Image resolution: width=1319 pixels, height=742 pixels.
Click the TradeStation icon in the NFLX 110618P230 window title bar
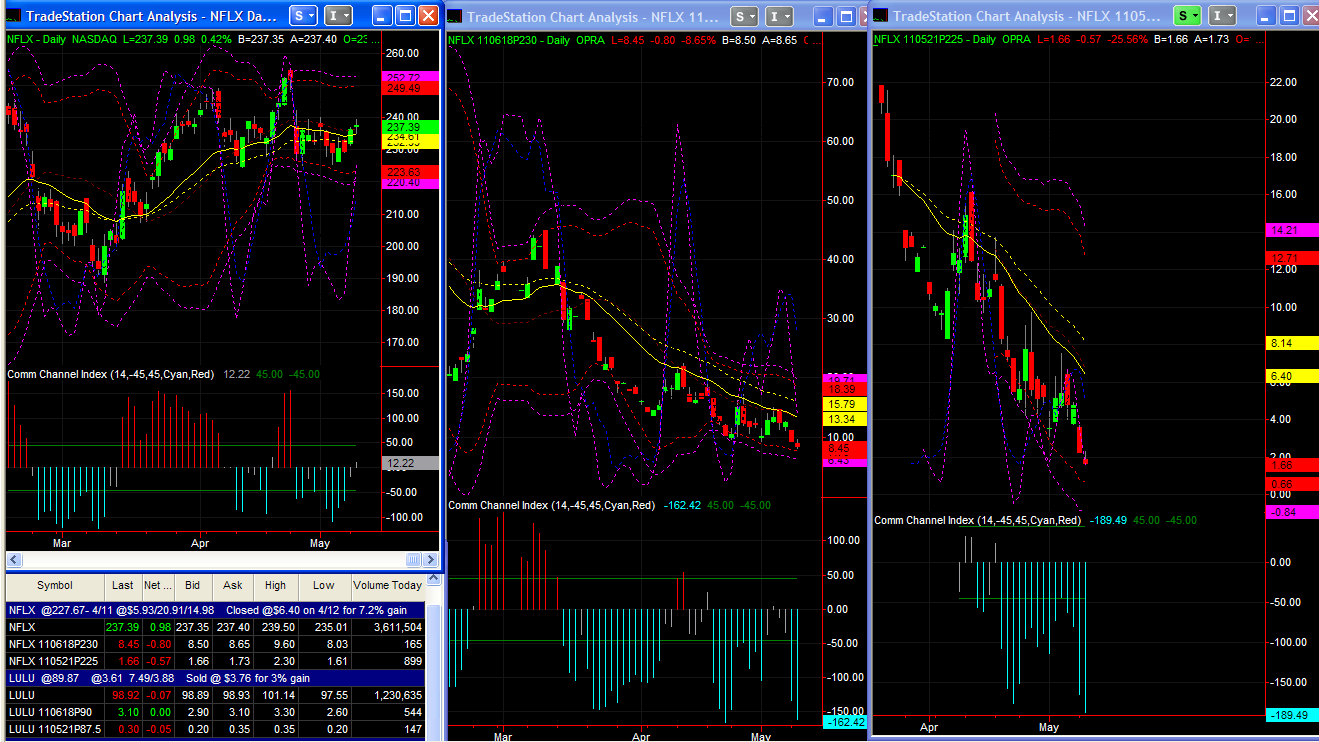[455, 16]
